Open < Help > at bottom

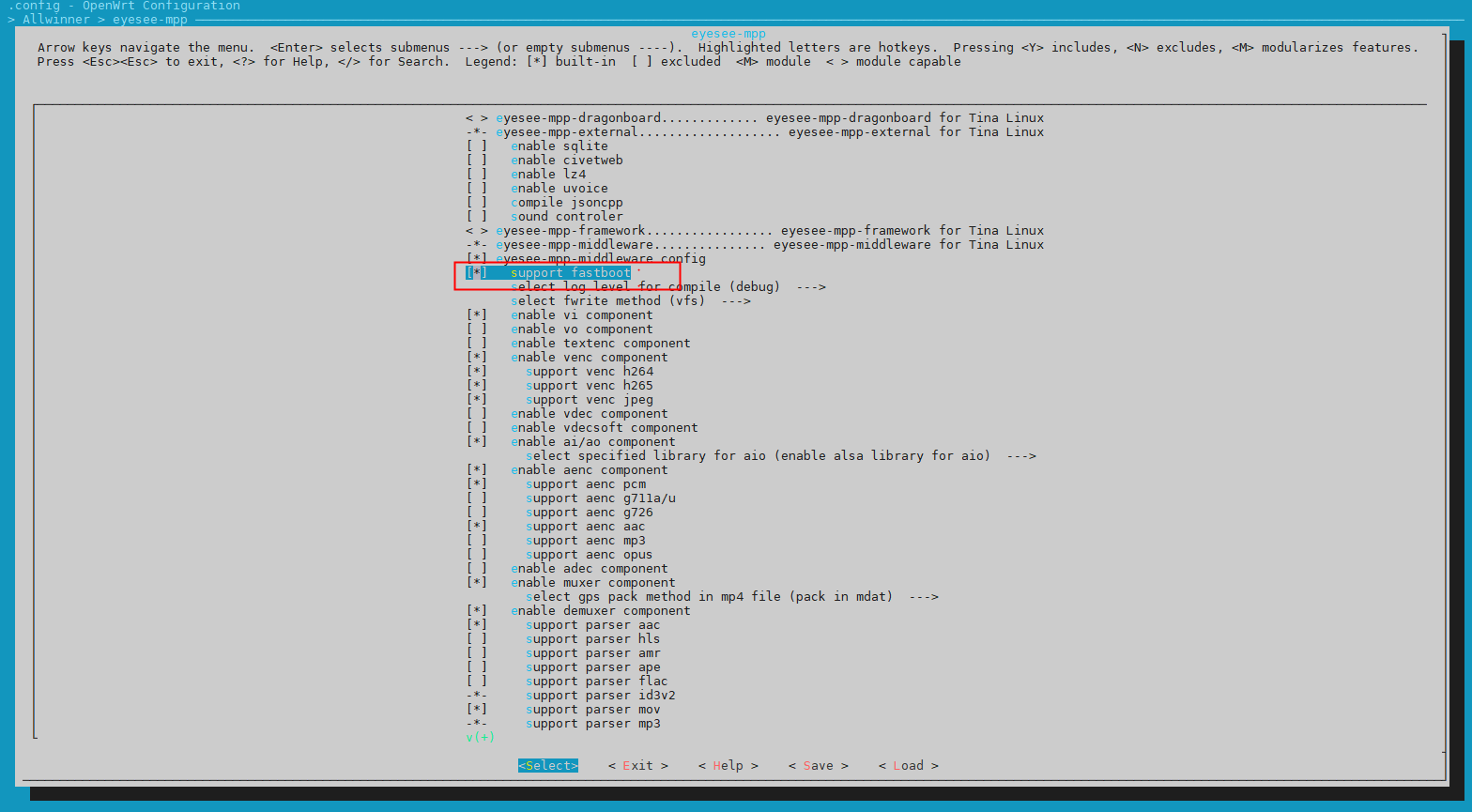(728, 766)
